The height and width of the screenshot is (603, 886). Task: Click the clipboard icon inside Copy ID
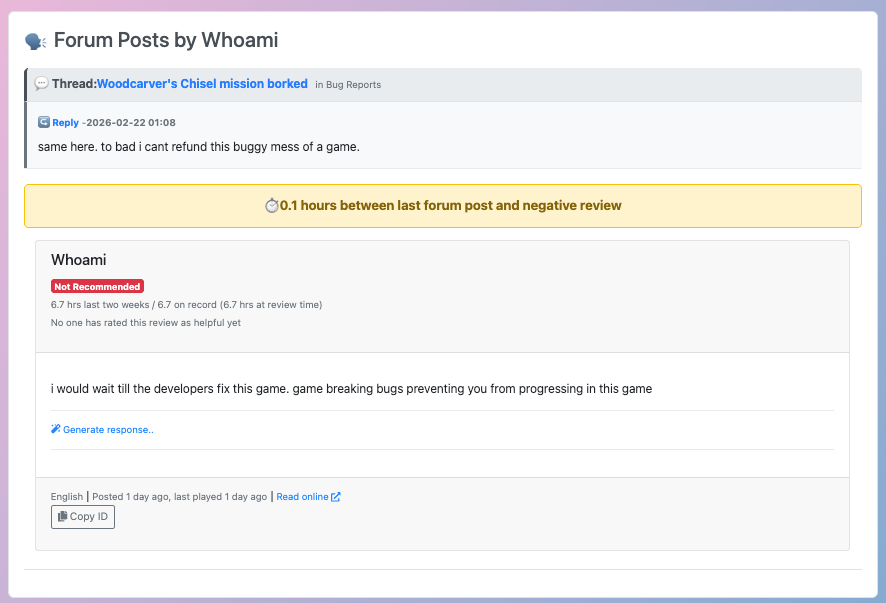point(62,517)
